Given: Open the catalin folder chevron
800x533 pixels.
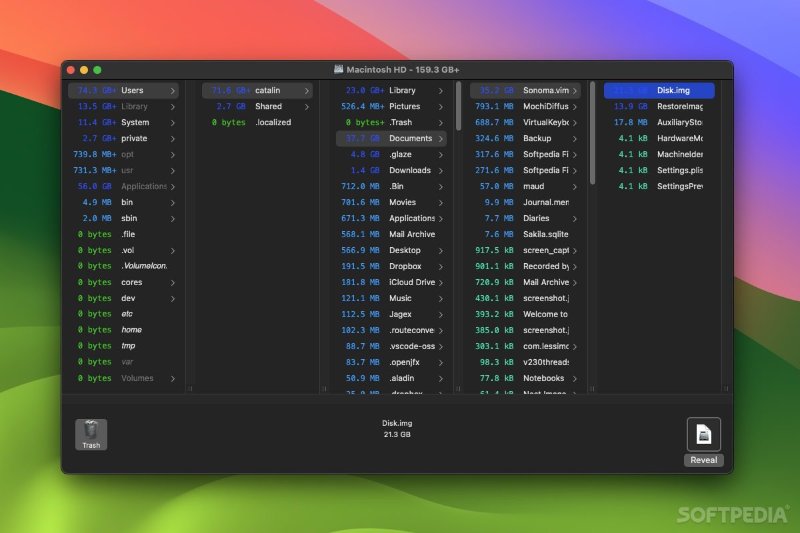Looking at the screenshot, I should point(307,91).
